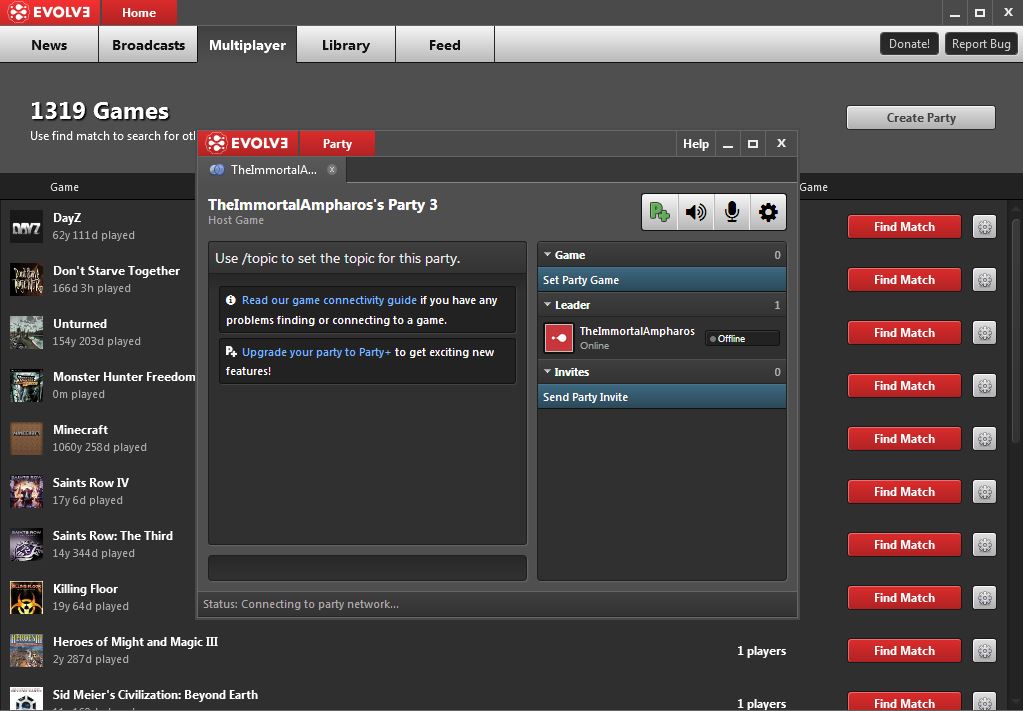Open settings gear for DayZ row
The image size is (1023, 711).
click(985, 227)
